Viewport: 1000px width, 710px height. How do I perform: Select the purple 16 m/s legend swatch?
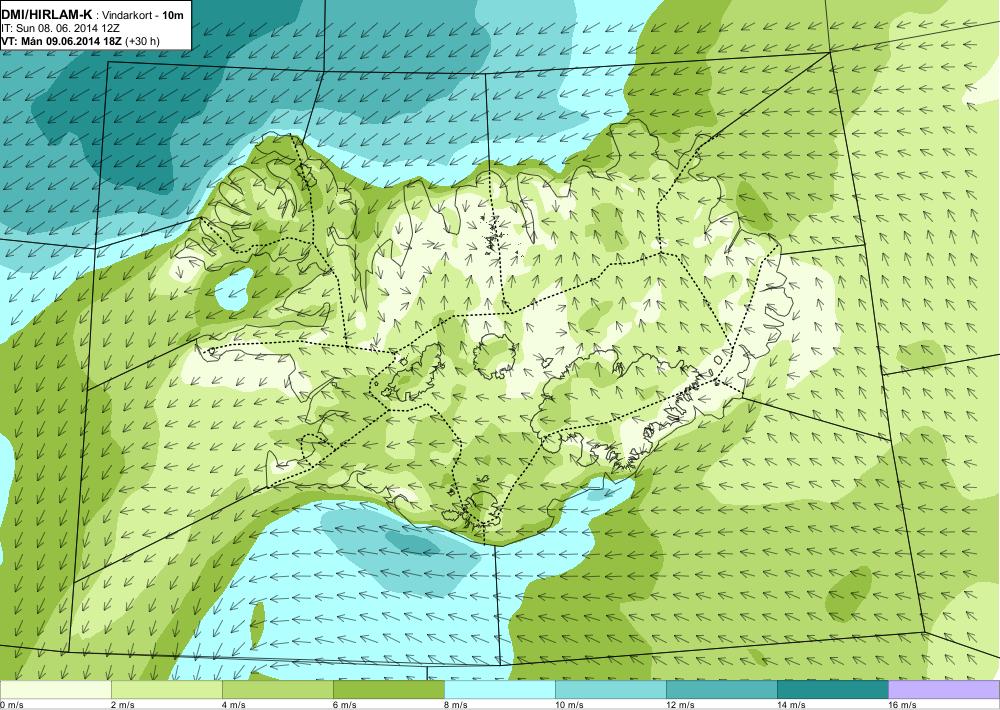tap(944, 690)
